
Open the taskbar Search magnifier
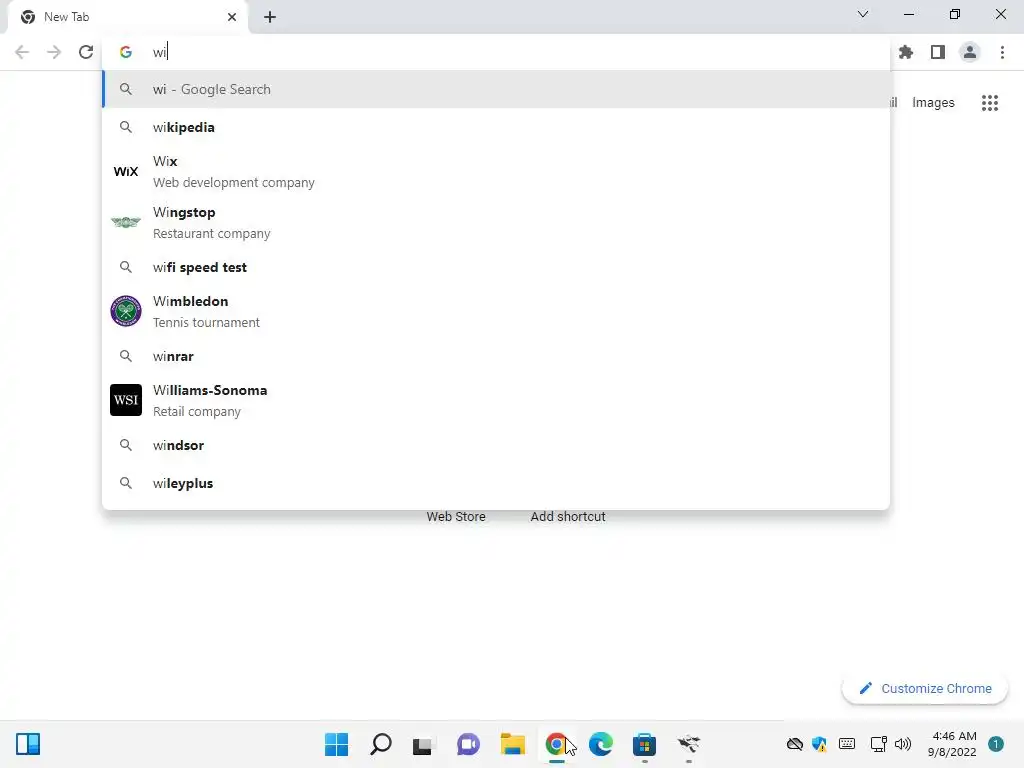pos(381,744)
